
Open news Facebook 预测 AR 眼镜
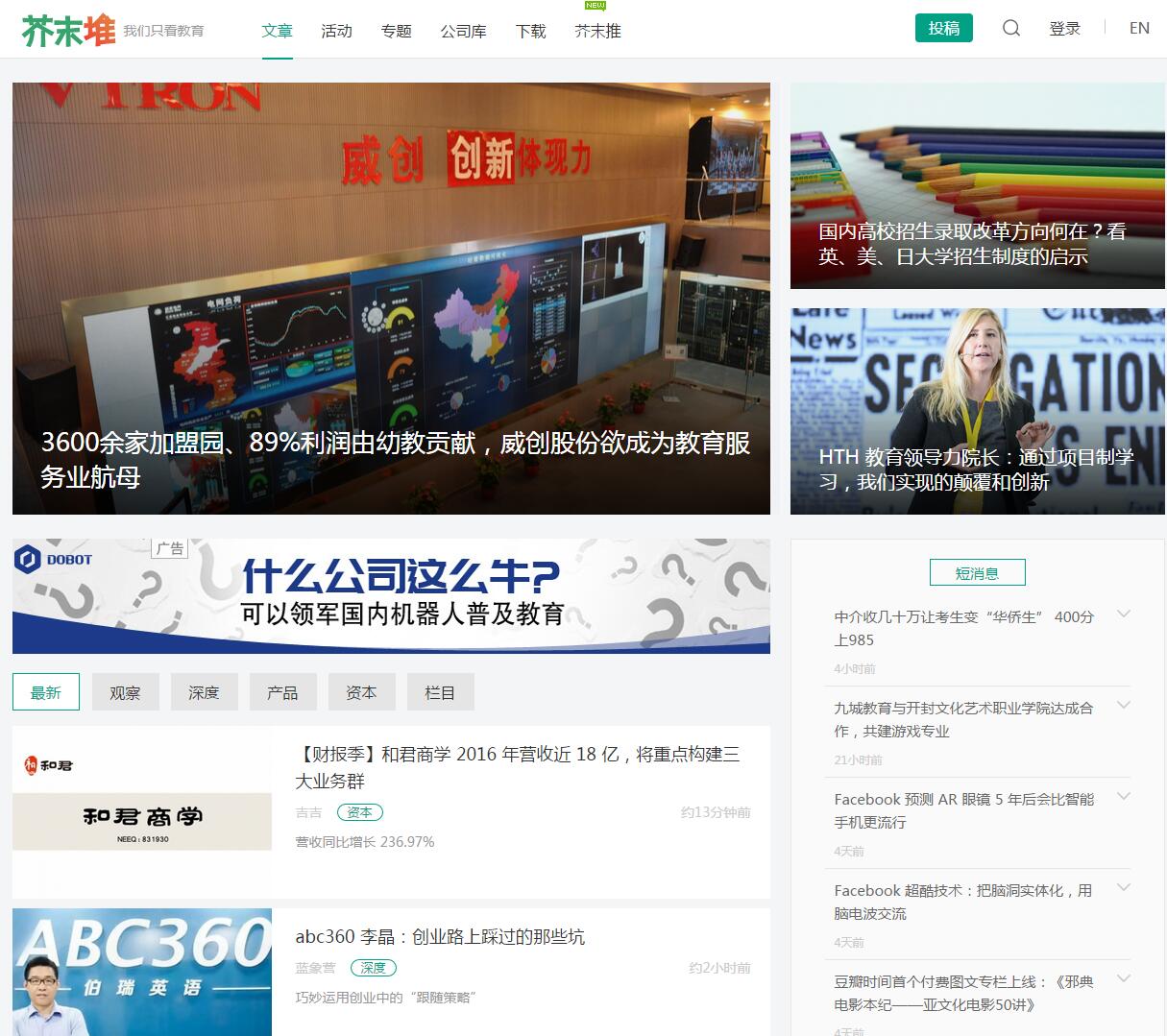coord(964,810)
